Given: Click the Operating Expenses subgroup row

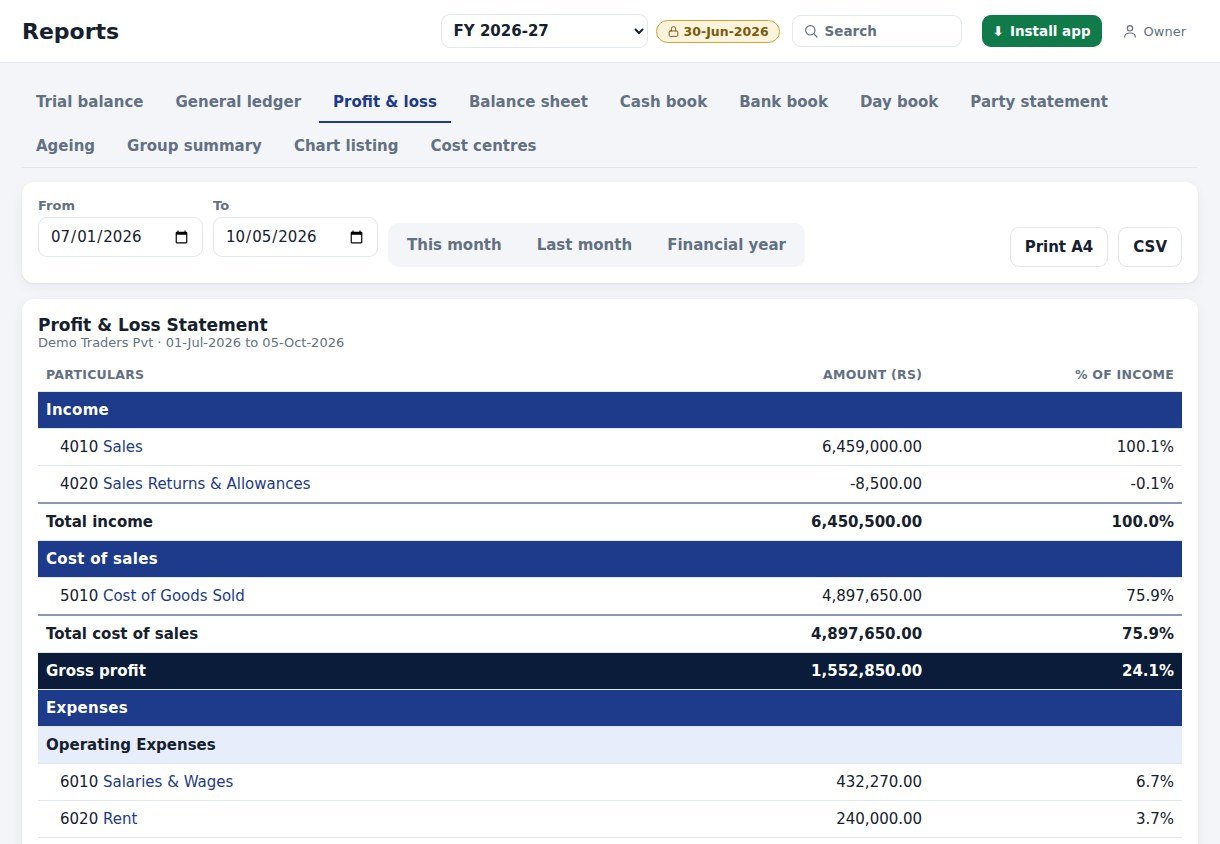Looking at the screenshot, I should [x=610, y=745].
